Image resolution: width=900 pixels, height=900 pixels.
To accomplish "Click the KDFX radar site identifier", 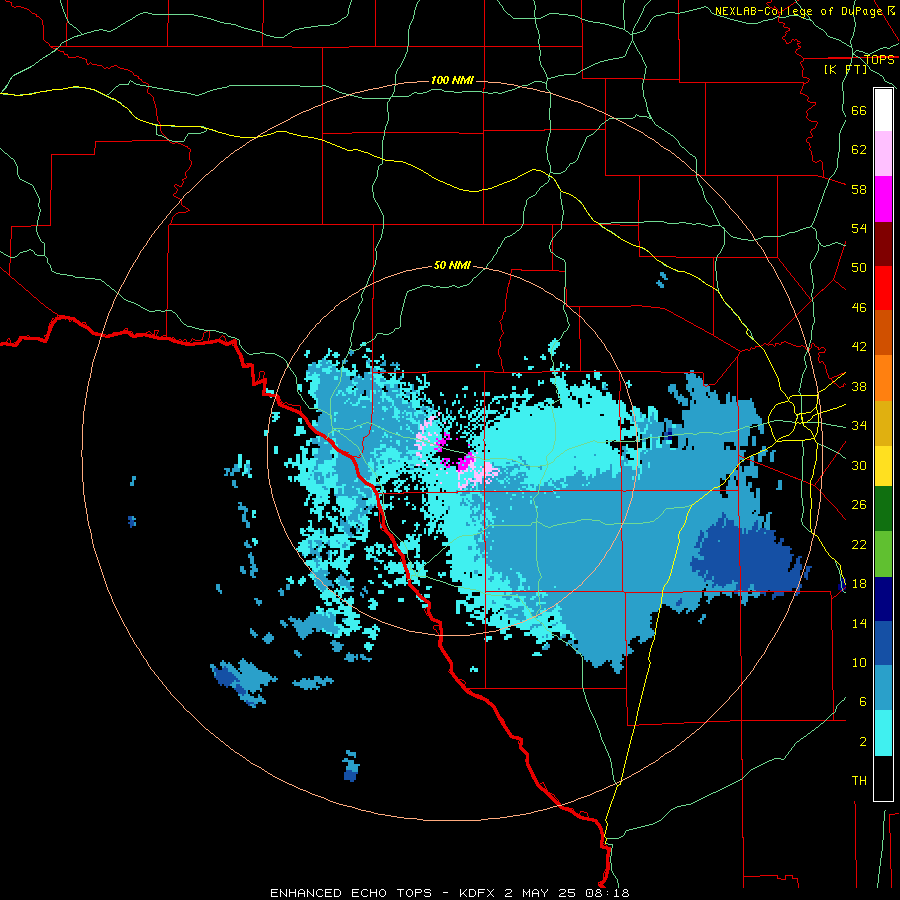I will point(476,893).
